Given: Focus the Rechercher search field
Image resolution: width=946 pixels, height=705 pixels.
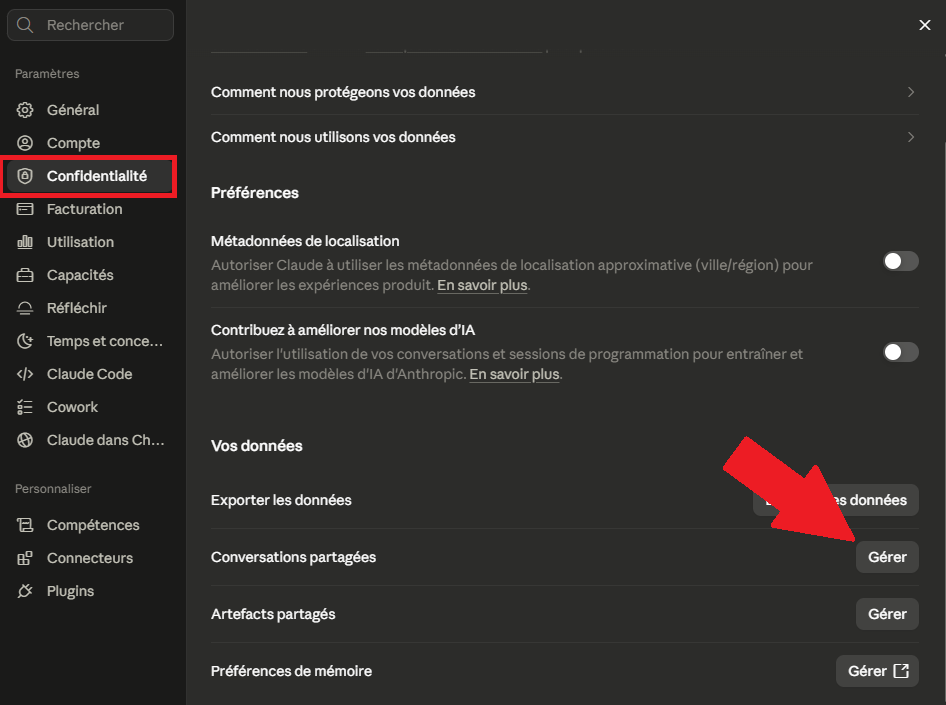Looking at the screenshot, I should coord(90,25).
